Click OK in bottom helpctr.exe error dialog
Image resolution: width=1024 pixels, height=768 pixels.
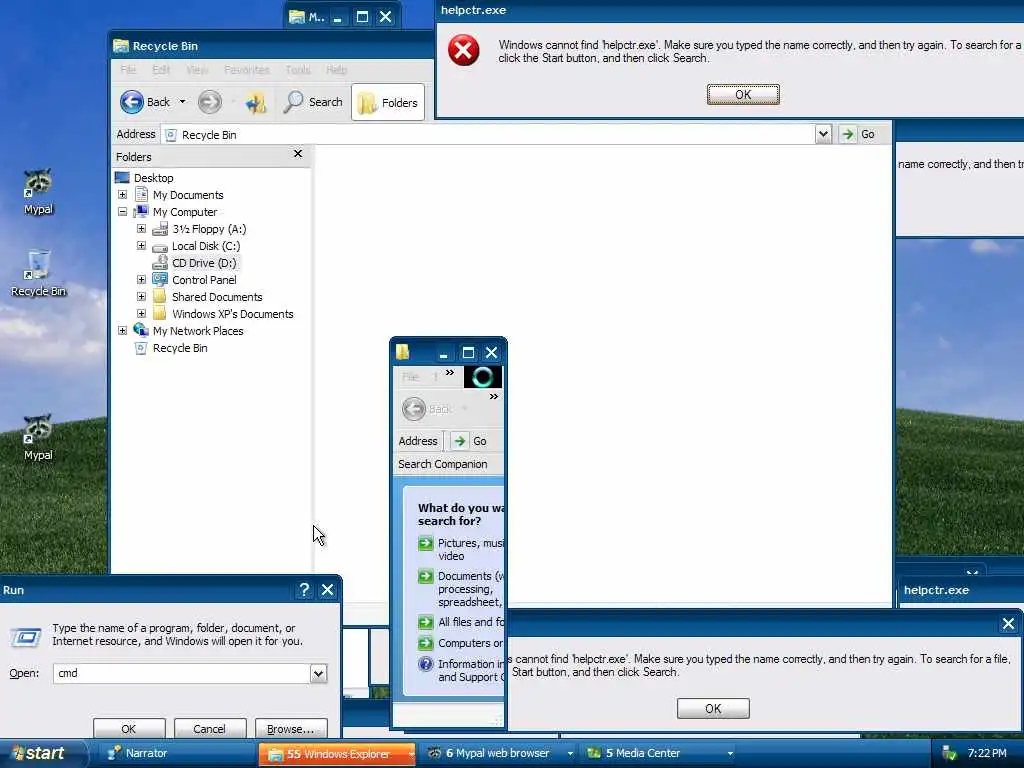(x=713, y=709)
